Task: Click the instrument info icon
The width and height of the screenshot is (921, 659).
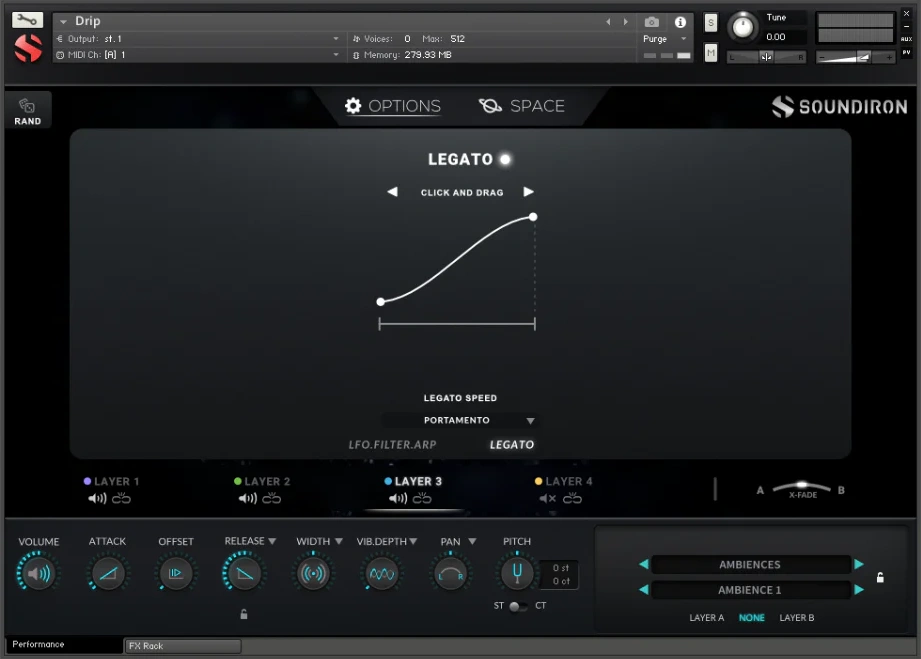Action: click(681, 22)
